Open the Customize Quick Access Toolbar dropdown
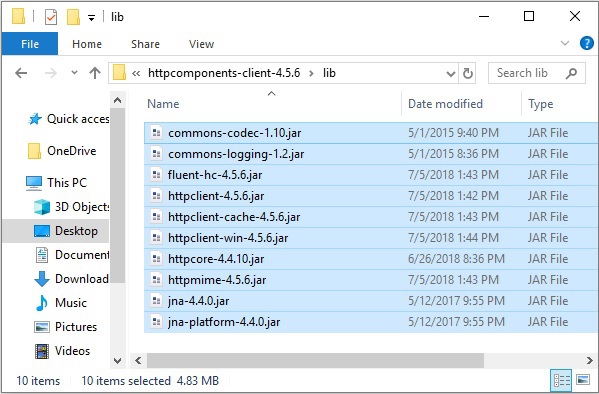 (x=91, y=18)
